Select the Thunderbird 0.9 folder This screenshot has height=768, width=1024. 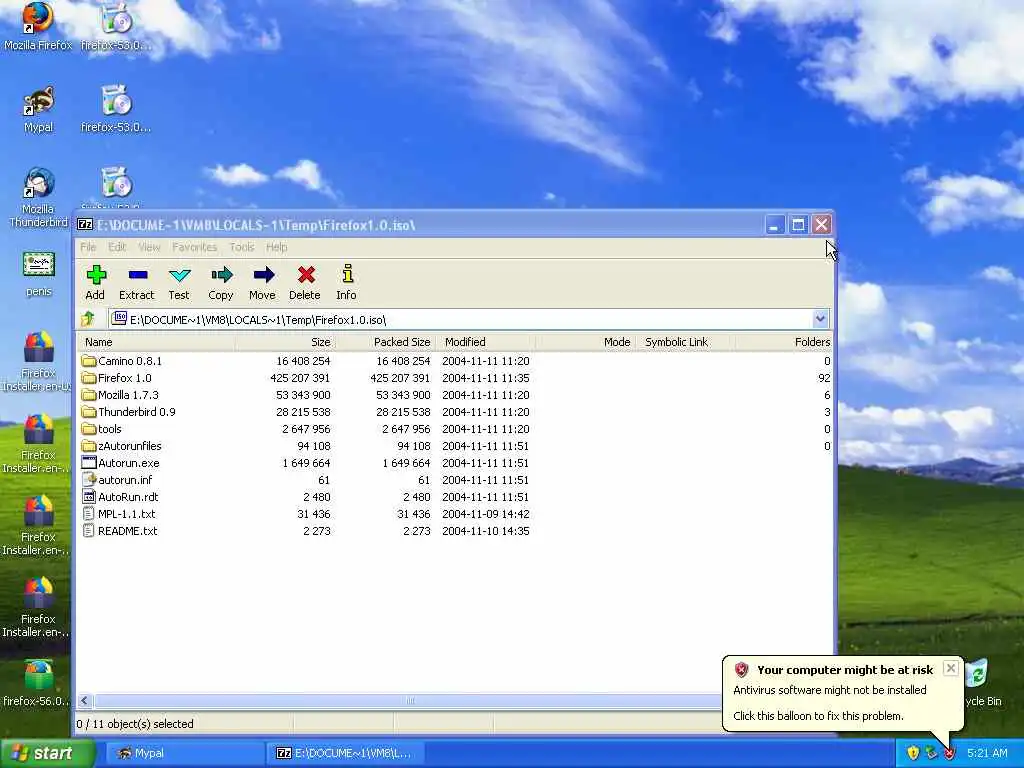[129, 412]
